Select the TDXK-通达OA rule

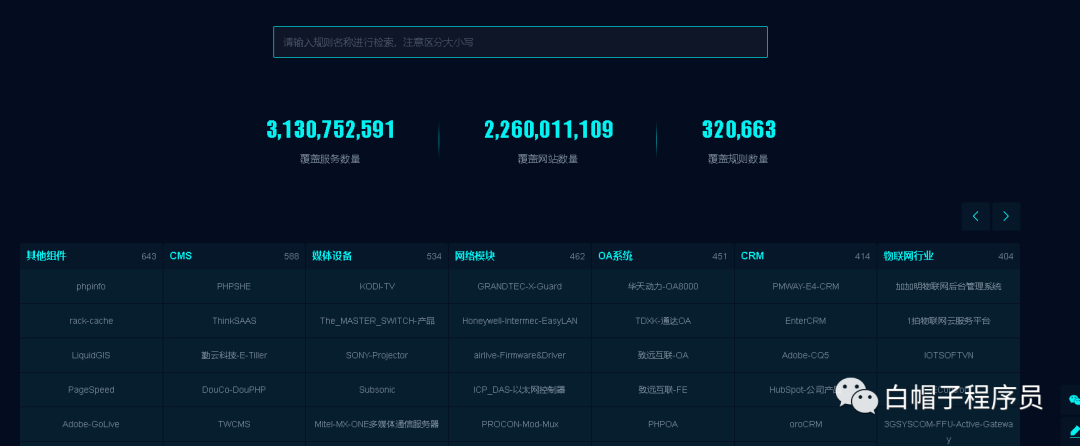point(663,321)
